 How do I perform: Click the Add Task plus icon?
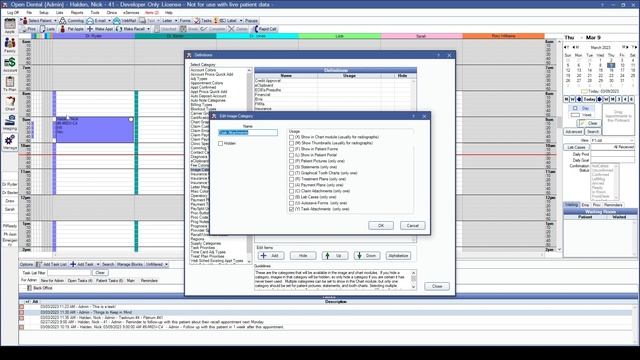point(73,264)
